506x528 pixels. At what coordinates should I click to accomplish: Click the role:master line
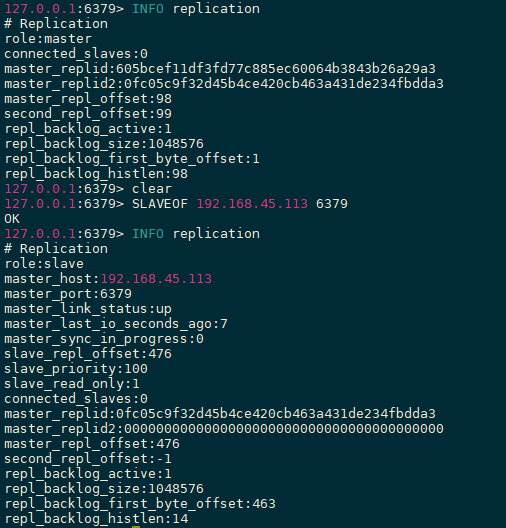point(48,39)
